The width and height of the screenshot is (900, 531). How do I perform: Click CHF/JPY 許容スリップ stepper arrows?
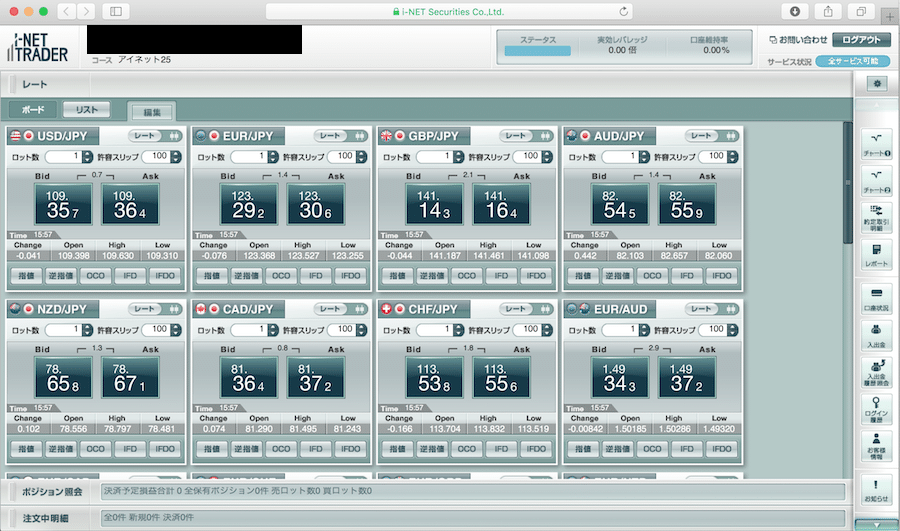547,330
